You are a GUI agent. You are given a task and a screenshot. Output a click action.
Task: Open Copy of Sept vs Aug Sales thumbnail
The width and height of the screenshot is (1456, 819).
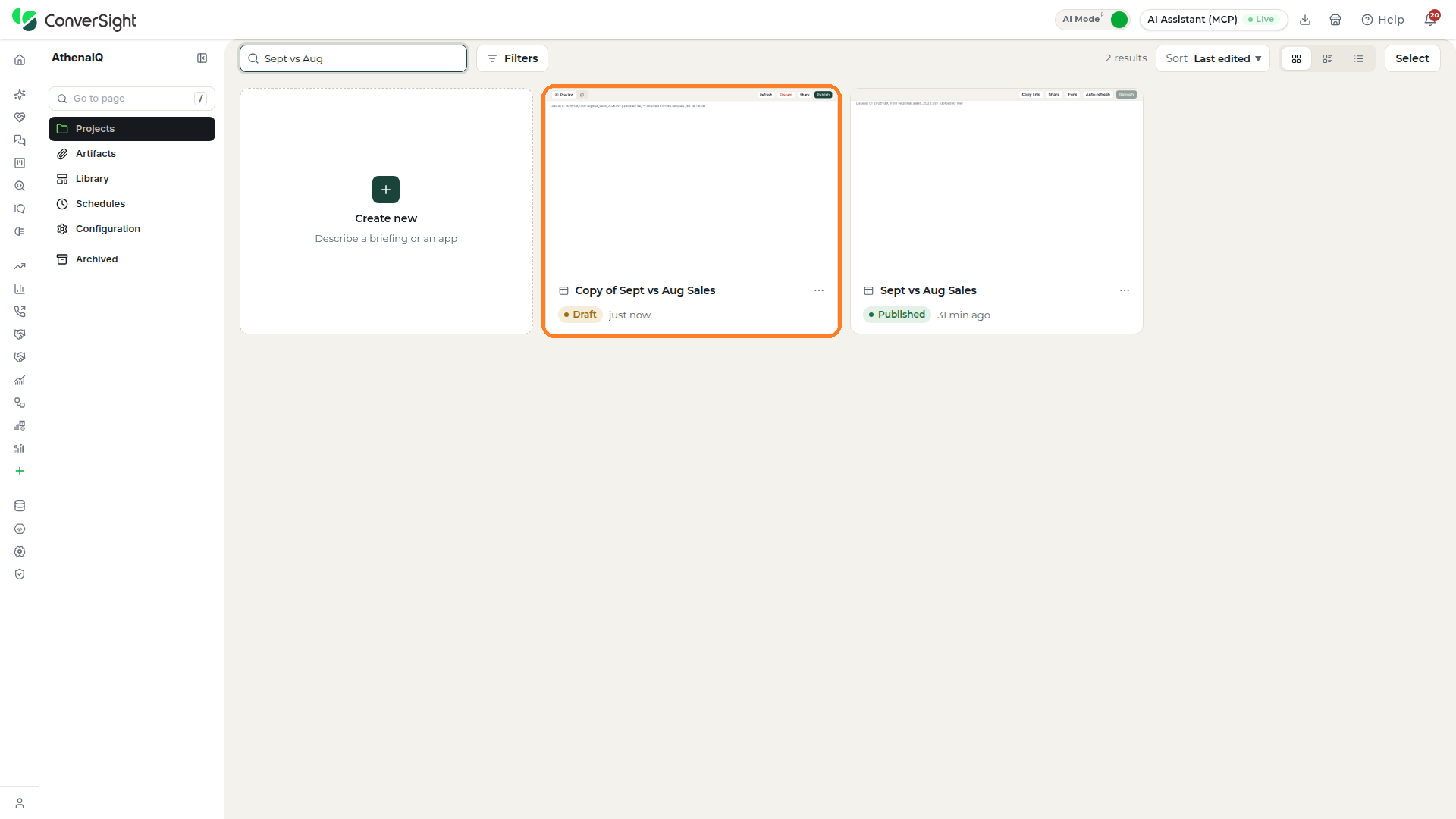point(691,182)
